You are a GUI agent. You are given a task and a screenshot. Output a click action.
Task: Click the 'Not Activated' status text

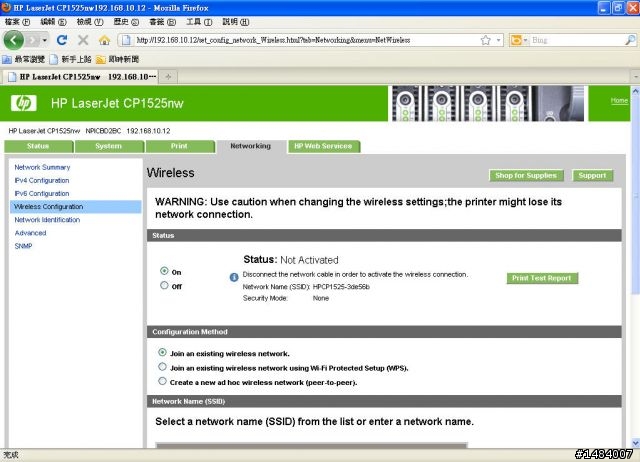click(309, 260)
